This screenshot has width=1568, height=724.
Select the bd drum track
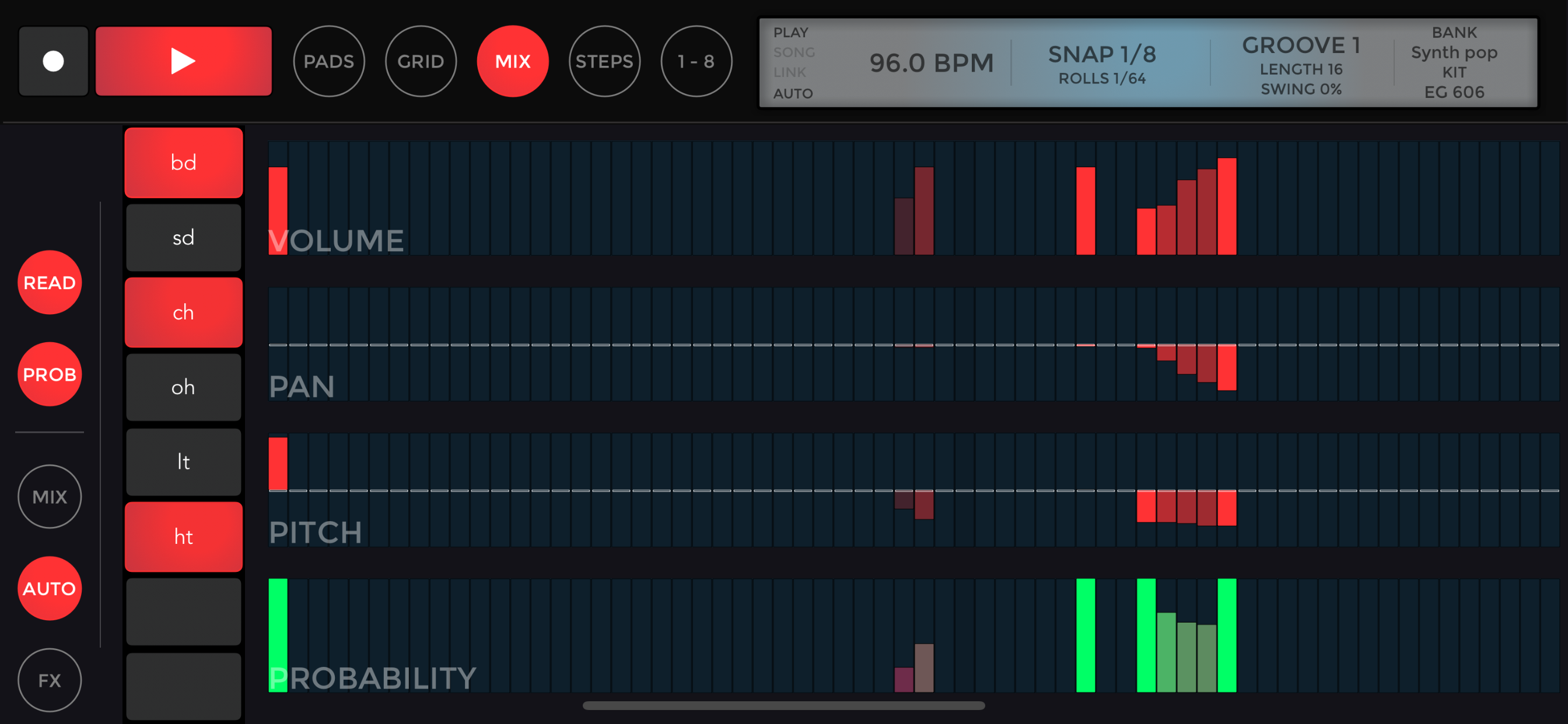(183, 163)
